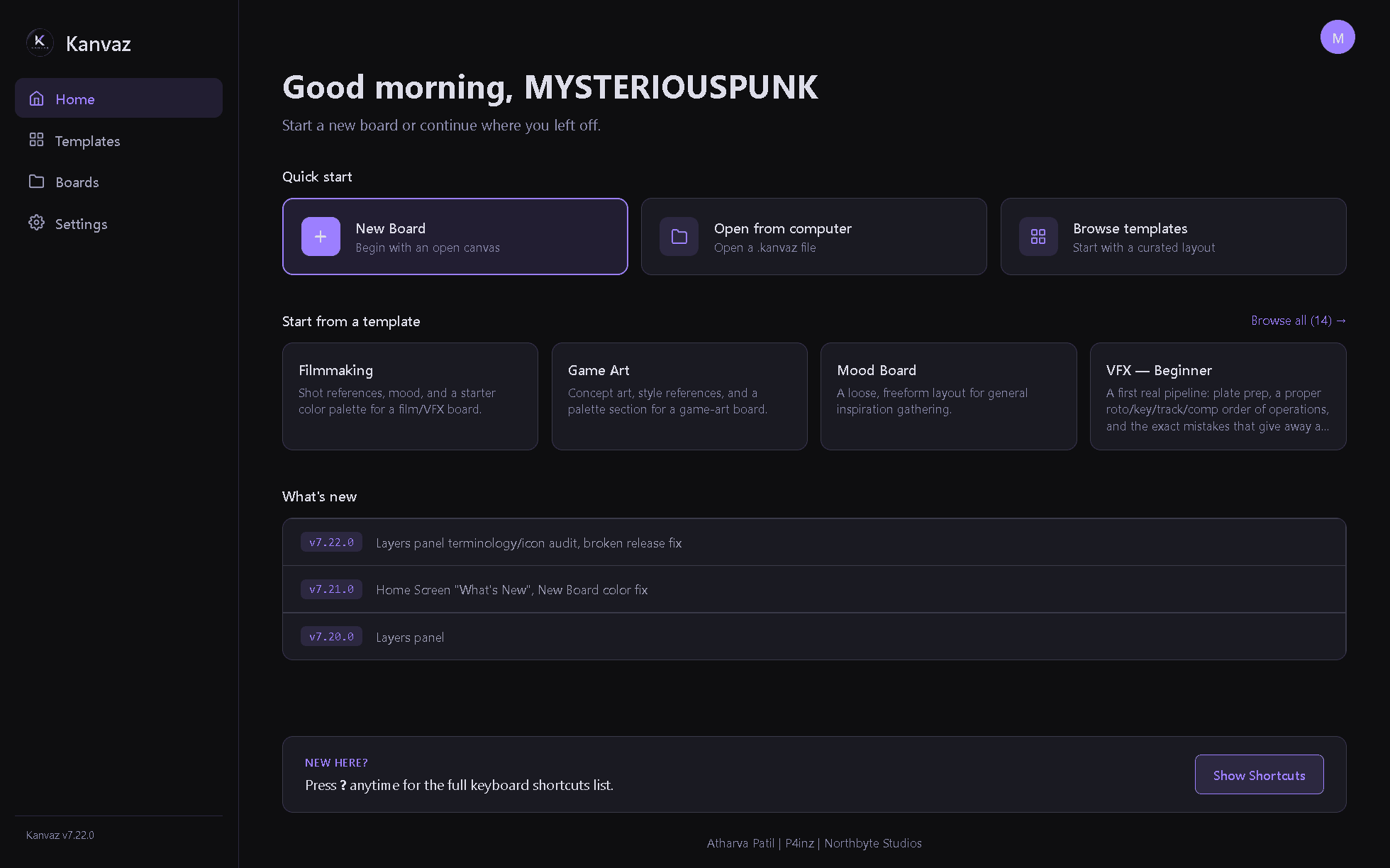Click the Show Shortcuts button
The image size is (1390, 868).
point(1259,774)
